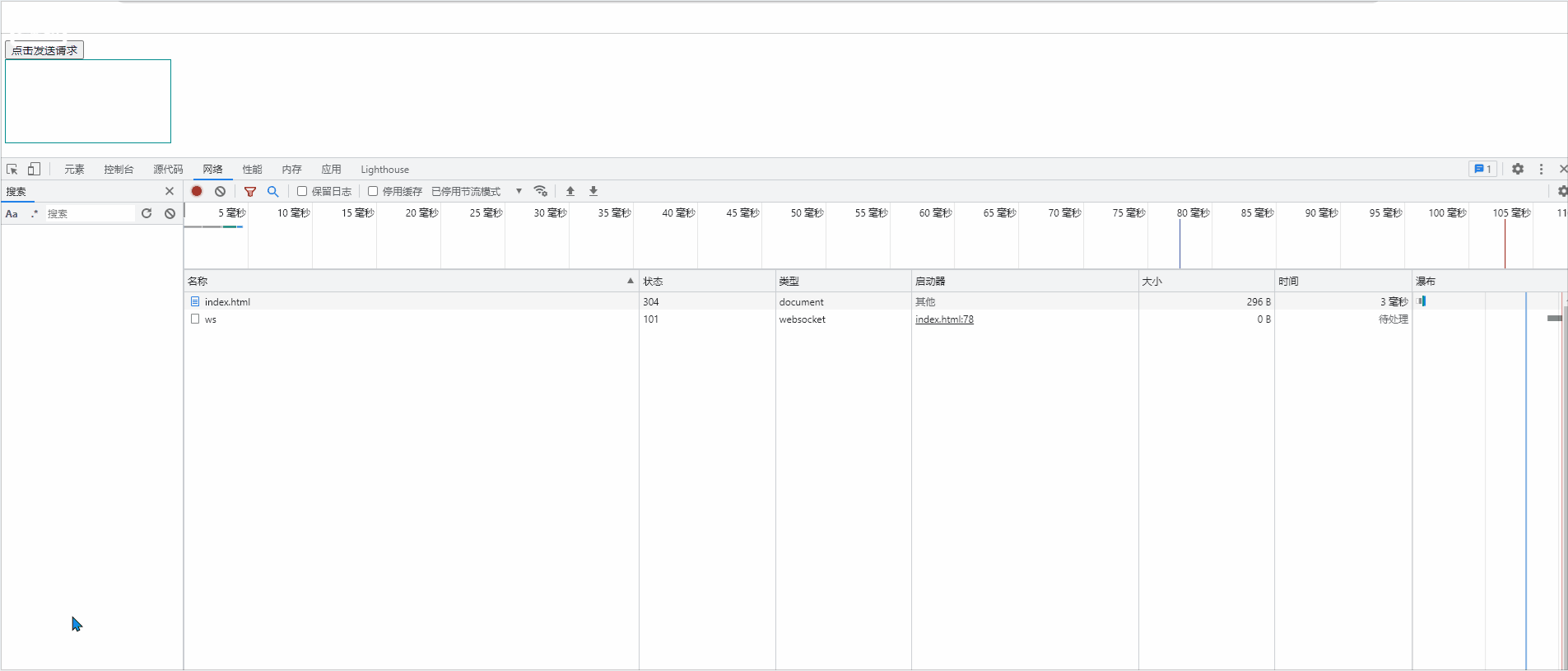Image resolution: width=1568 pixels, height=671 pixels.
Task: Open the 已停用节流模式 throttling dropdown
Action: 477,191
